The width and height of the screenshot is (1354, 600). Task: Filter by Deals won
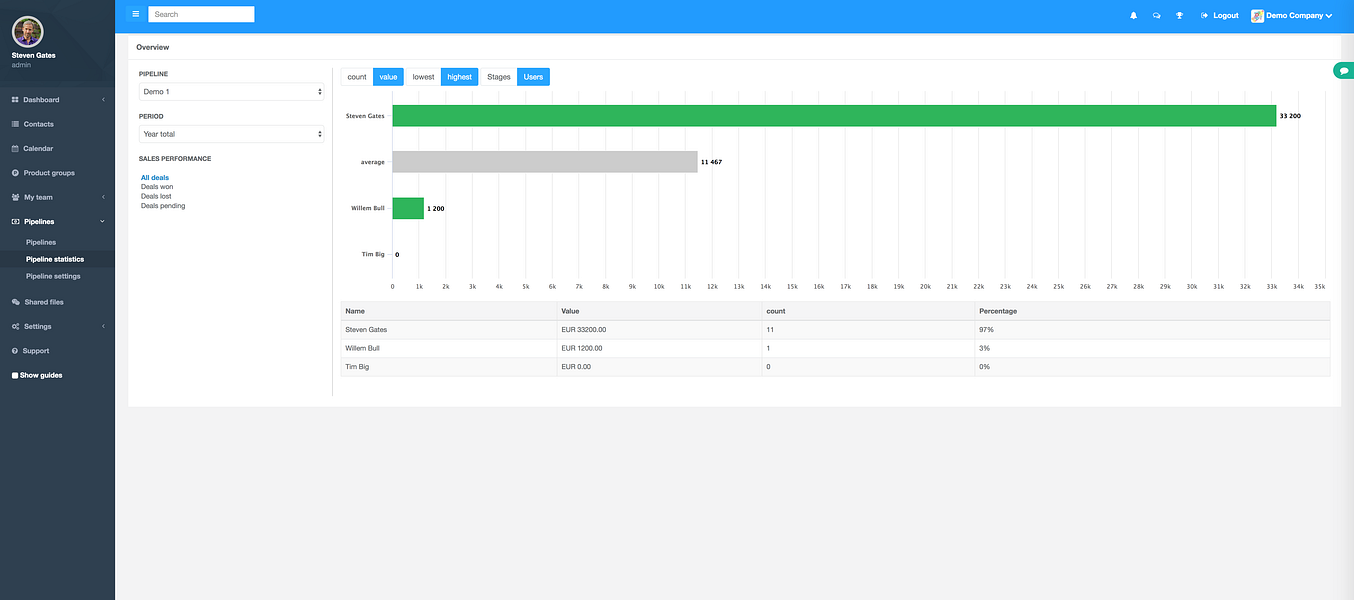(x=157, y=187)
